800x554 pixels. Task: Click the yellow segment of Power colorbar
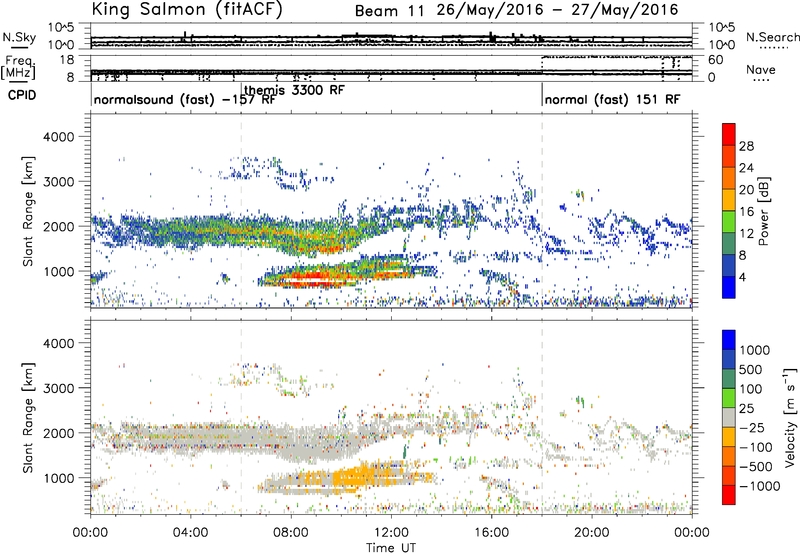click(x=729, y=199)
